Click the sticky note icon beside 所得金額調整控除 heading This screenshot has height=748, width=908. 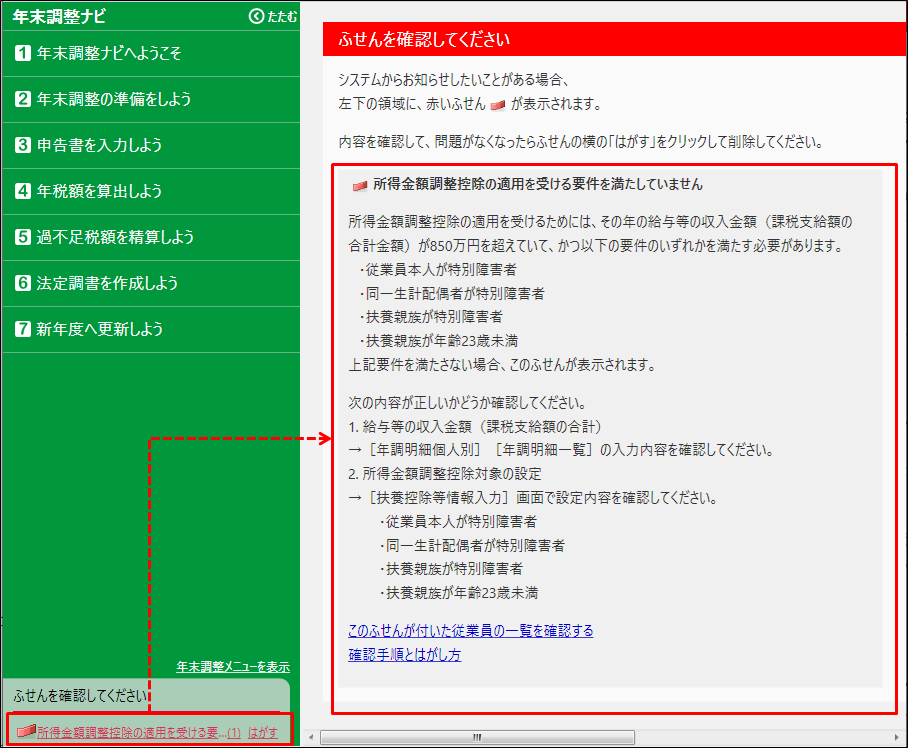pyautogui.click(x=360, y=186)
